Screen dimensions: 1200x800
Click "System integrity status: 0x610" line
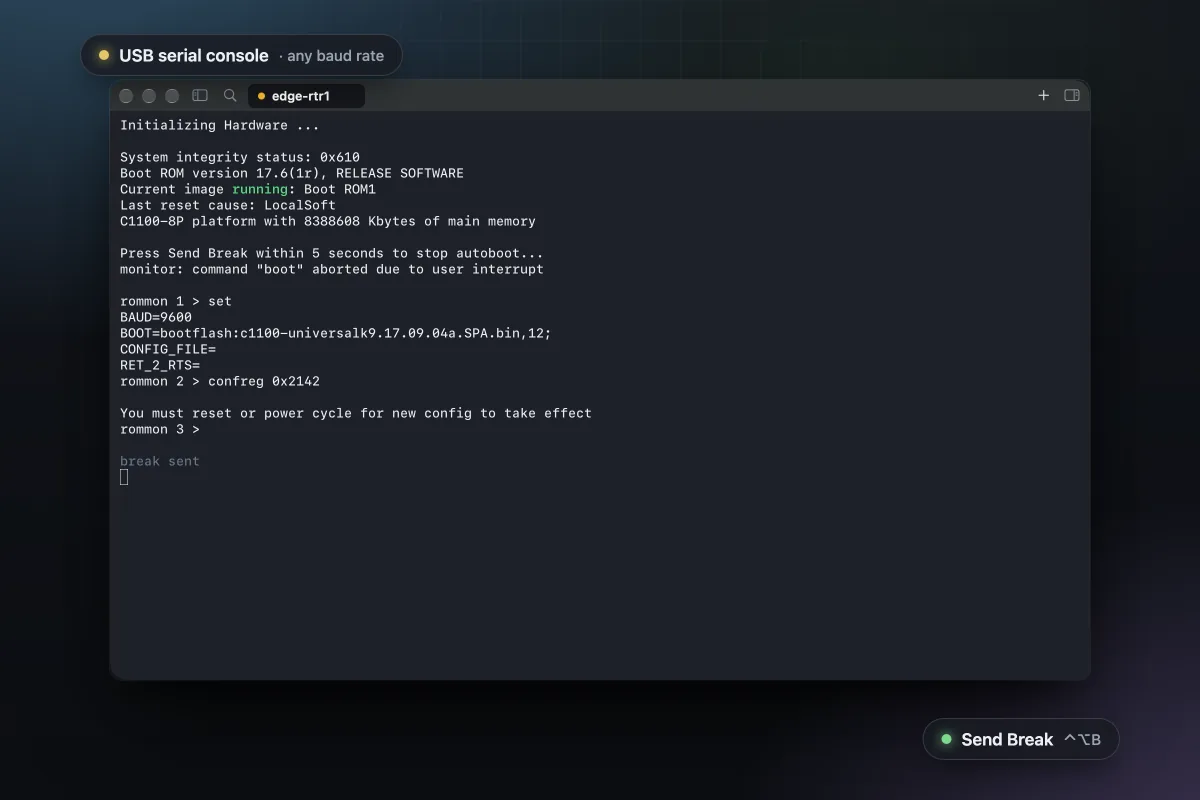[240, 157]
